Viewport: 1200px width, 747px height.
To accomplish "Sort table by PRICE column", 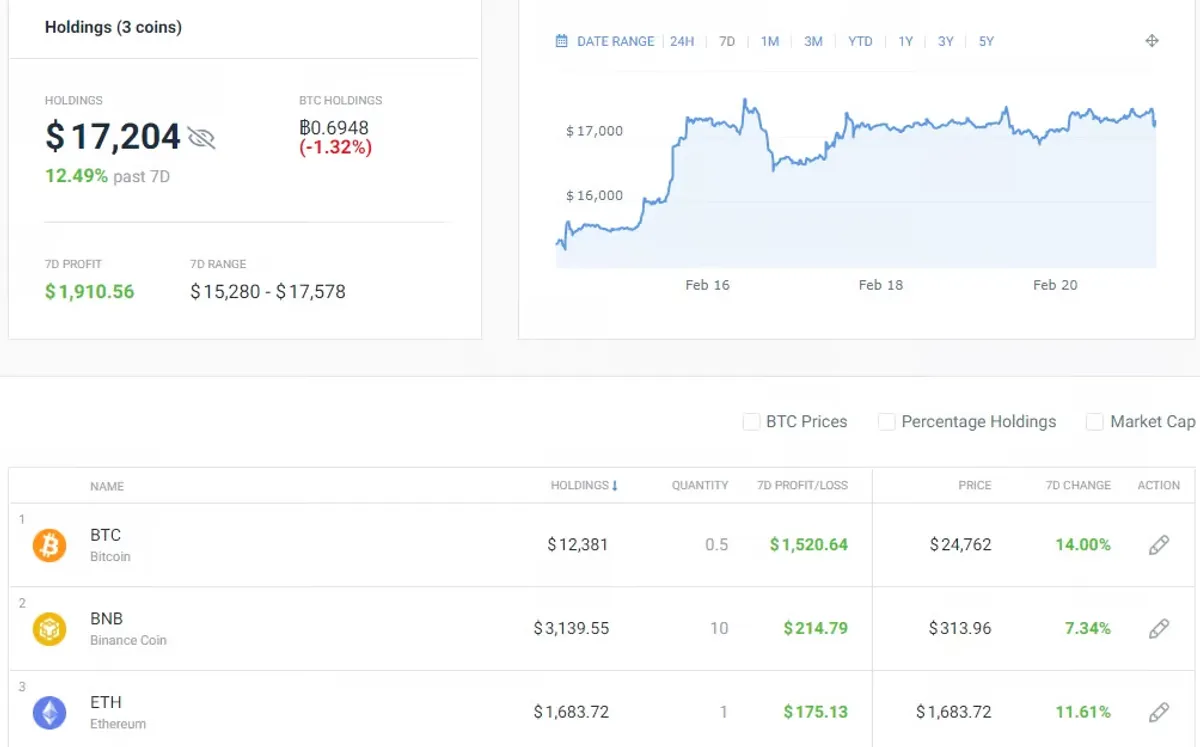I will pyautogui.click(x=975, y=485).
